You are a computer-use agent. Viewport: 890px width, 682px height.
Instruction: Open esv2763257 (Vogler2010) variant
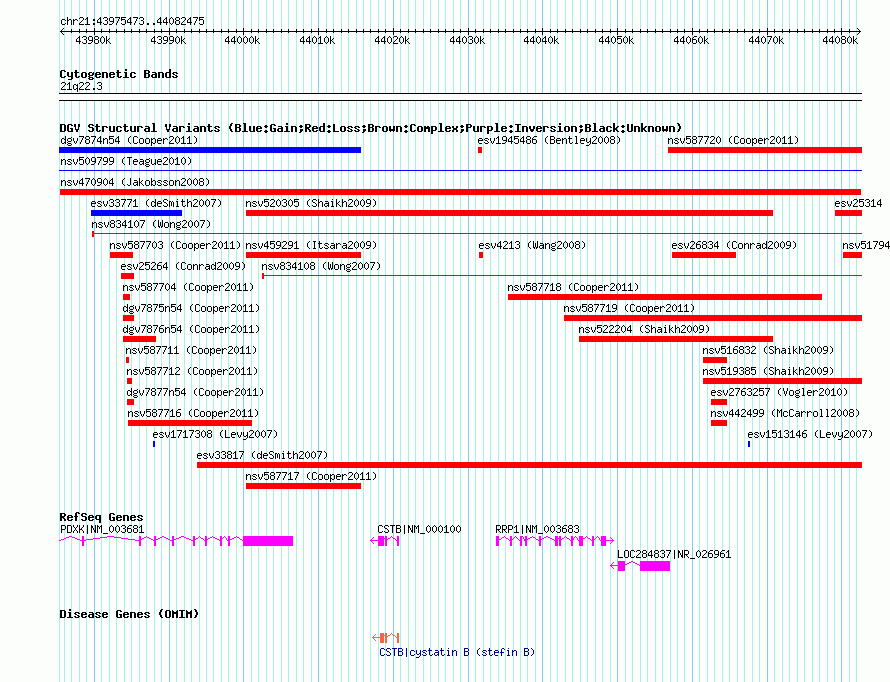[779, 392]
